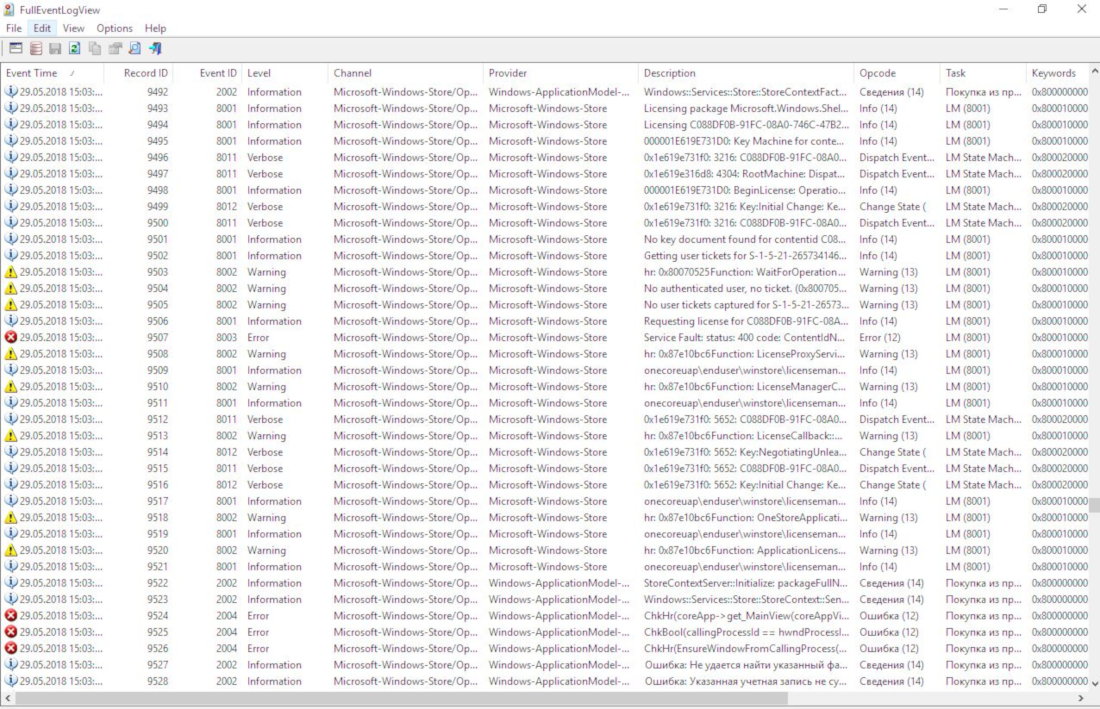Click the warning icon on record 9503
The height and width of the screenshot is (709, 1100).
(x=11, y=272)
